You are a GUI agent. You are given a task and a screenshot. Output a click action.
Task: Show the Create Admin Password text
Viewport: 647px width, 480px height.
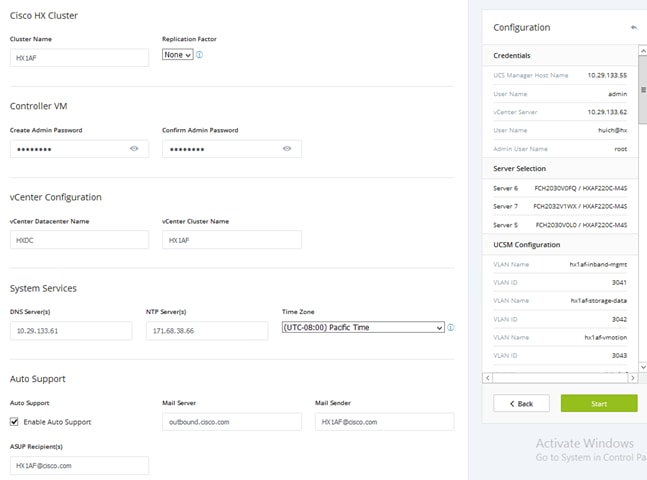(134, 149)
